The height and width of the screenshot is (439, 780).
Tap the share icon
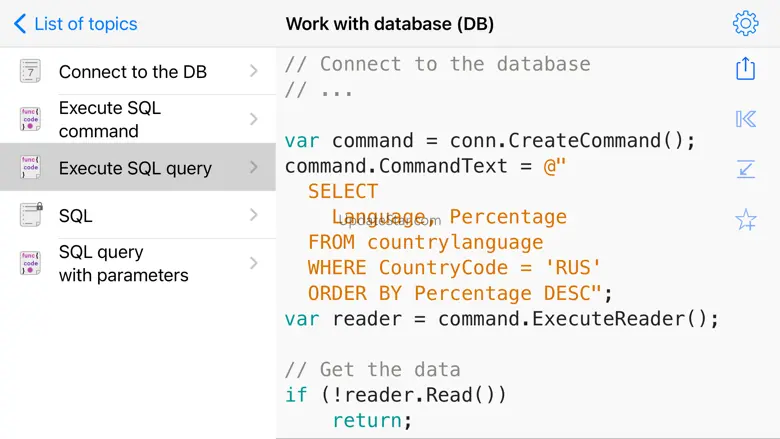coord(745,68)
